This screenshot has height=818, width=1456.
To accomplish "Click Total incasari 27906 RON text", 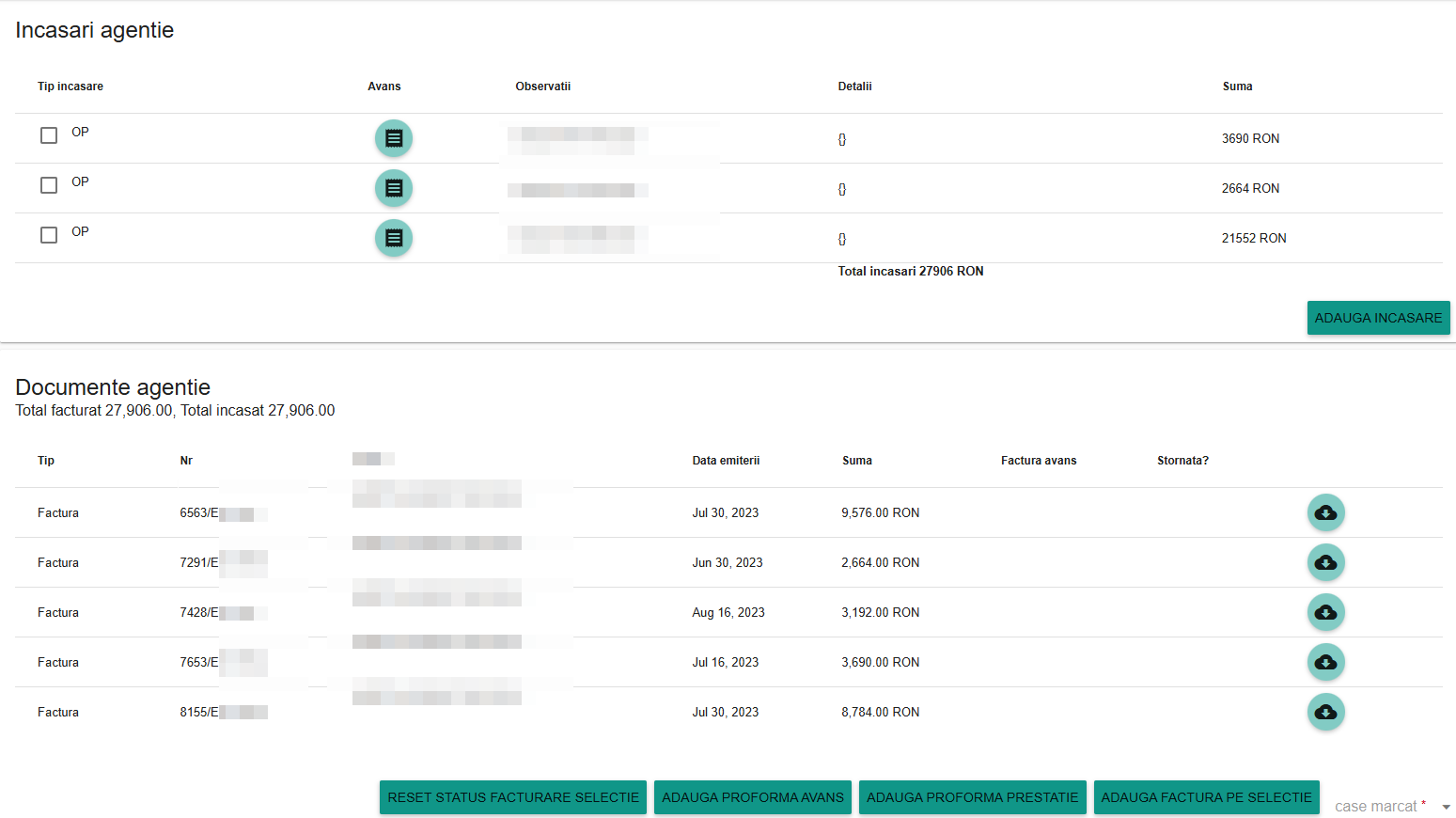I will click(911, 271).
